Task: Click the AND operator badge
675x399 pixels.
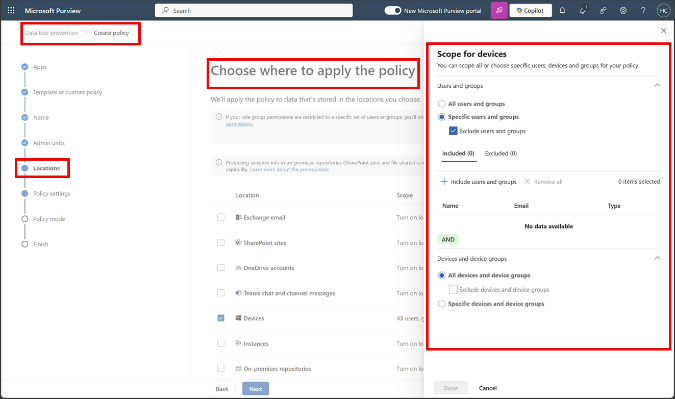Action: pyautogui.click(x=448, y=239)
